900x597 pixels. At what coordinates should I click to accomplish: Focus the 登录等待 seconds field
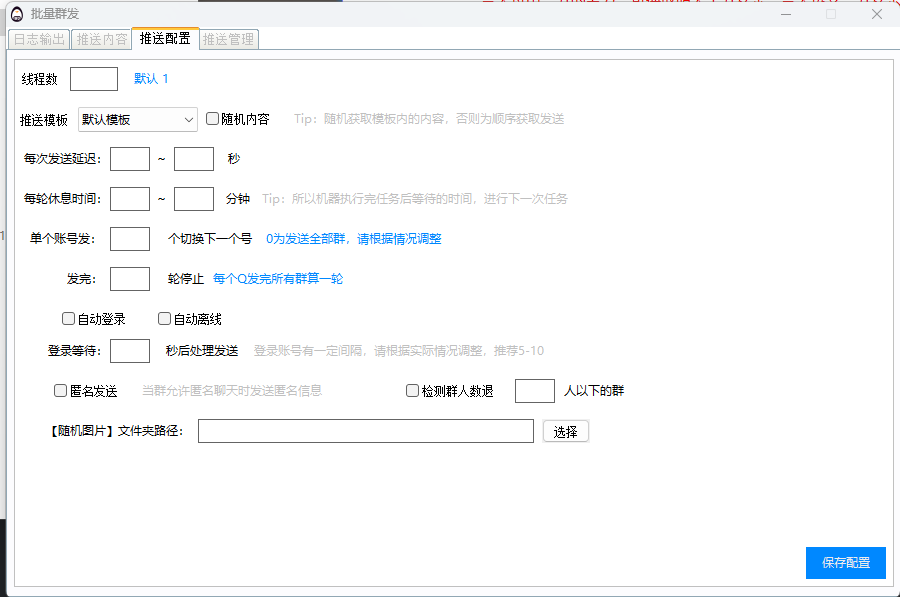pyautogui.click(x=130, y=351)
